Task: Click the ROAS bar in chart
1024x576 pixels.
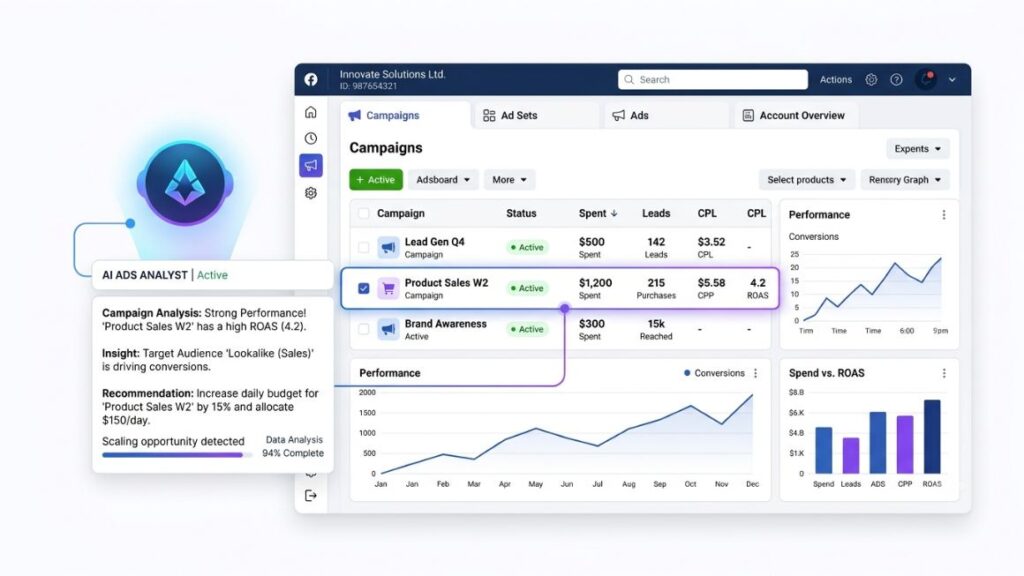Action: pos(932,436)
